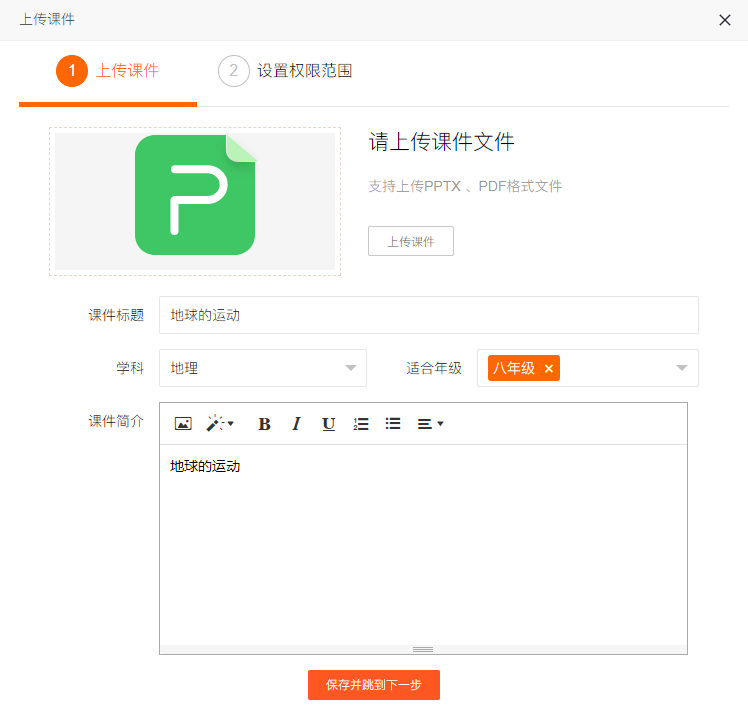This screenshot has height=721, width=748.
Task: Click the 请上传课件文件 heading
Action: click(x=441, y=142)
